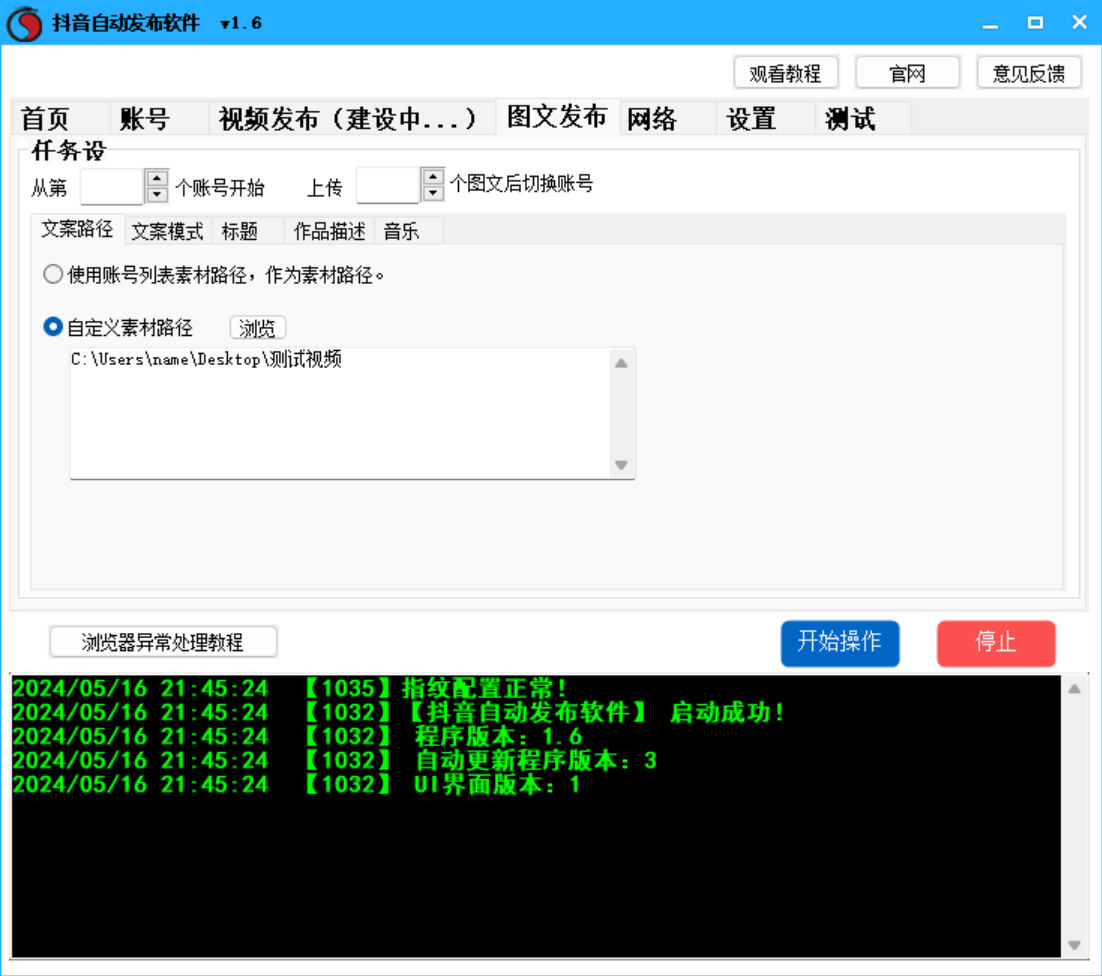Open the 设置 tab
This screenshot has height=976, width=1102.
tap(767, 118)
